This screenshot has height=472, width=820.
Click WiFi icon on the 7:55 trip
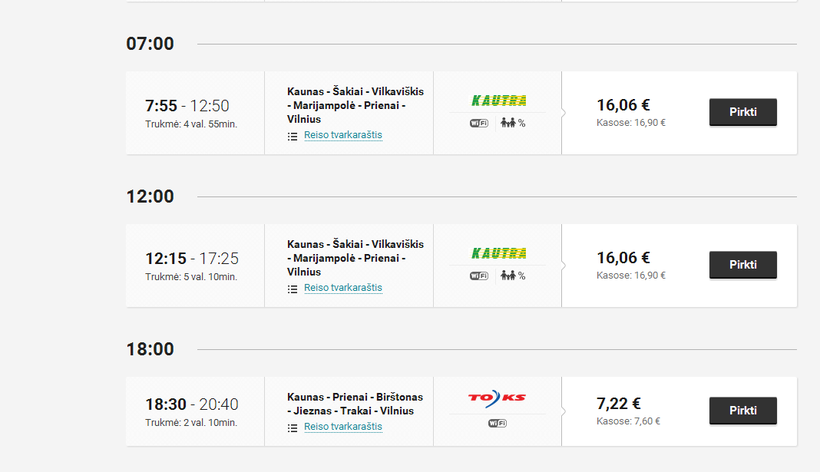[x=479, y=123]
